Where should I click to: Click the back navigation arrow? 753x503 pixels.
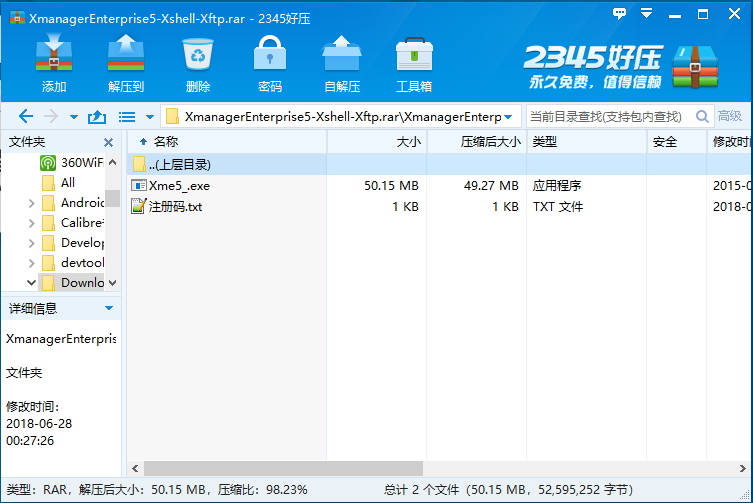pyautogui.click(x=26, y=116)
